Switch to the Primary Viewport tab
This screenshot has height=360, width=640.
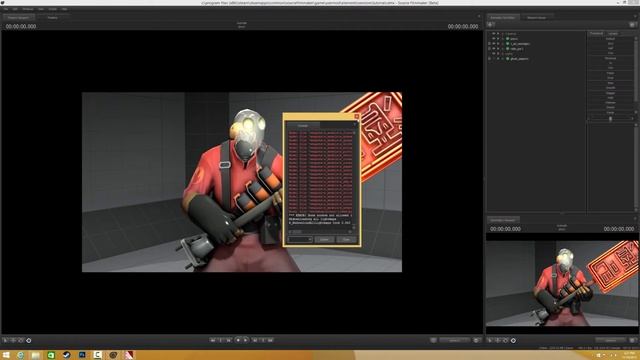pyautogui.click(x=19, y=18)
